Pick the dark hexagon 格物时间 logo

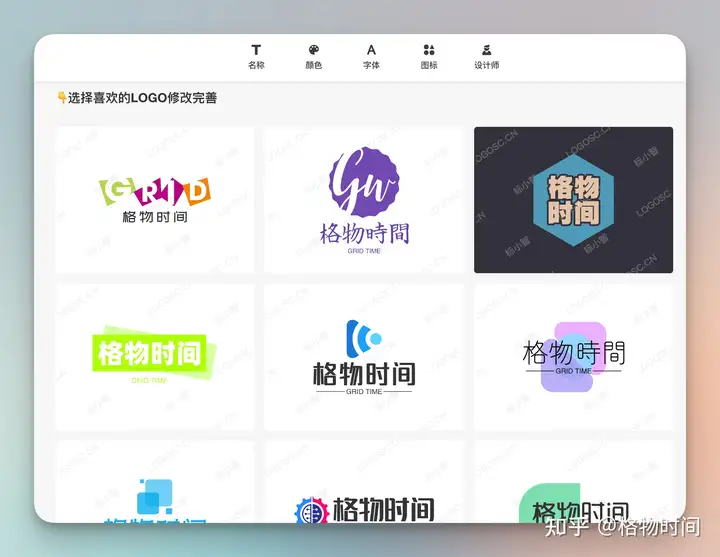[574, 200]
